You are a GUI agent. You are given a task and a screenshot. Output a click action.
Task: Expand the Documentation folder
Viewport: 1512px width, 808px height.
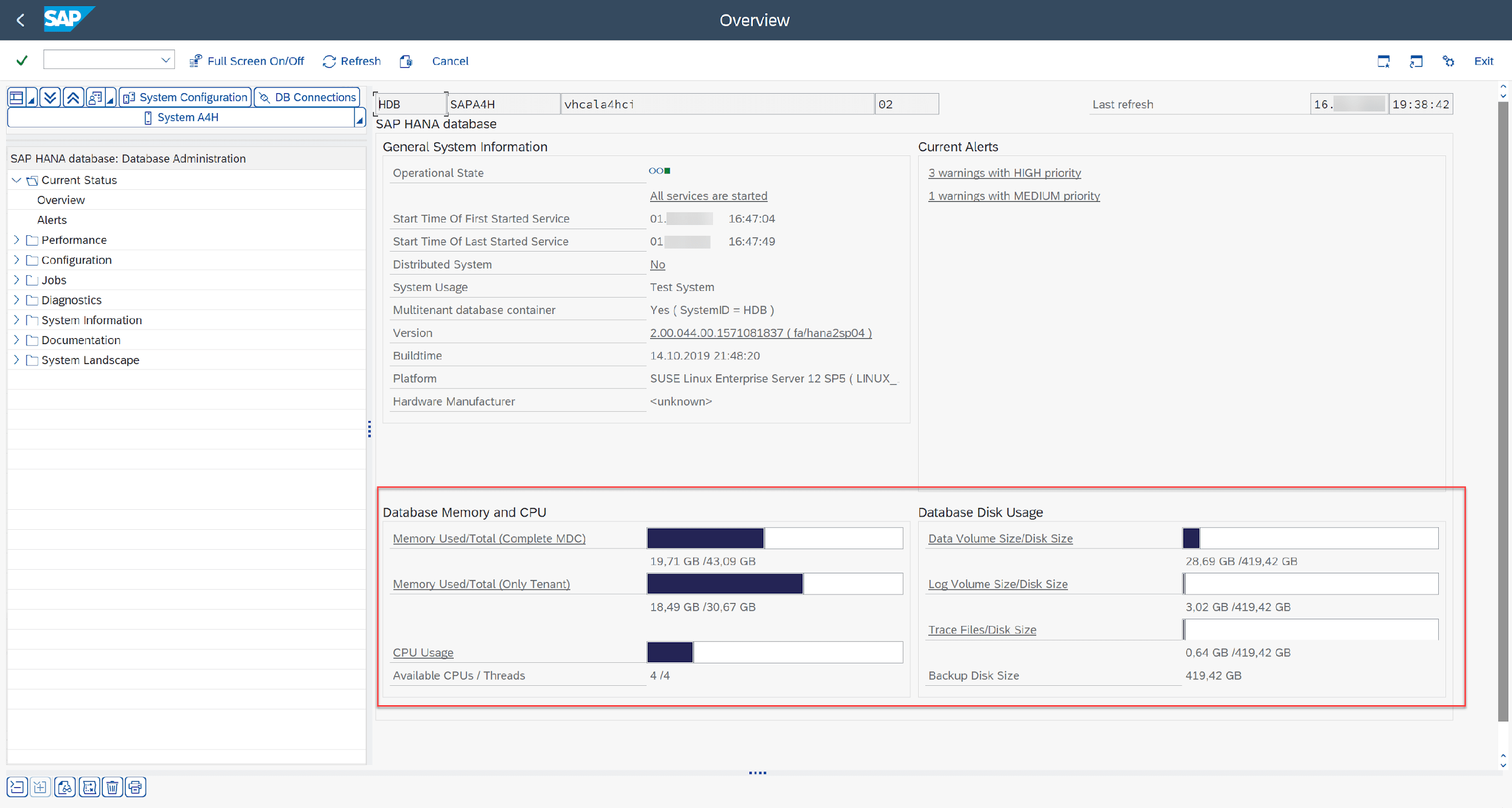point(17,339)
